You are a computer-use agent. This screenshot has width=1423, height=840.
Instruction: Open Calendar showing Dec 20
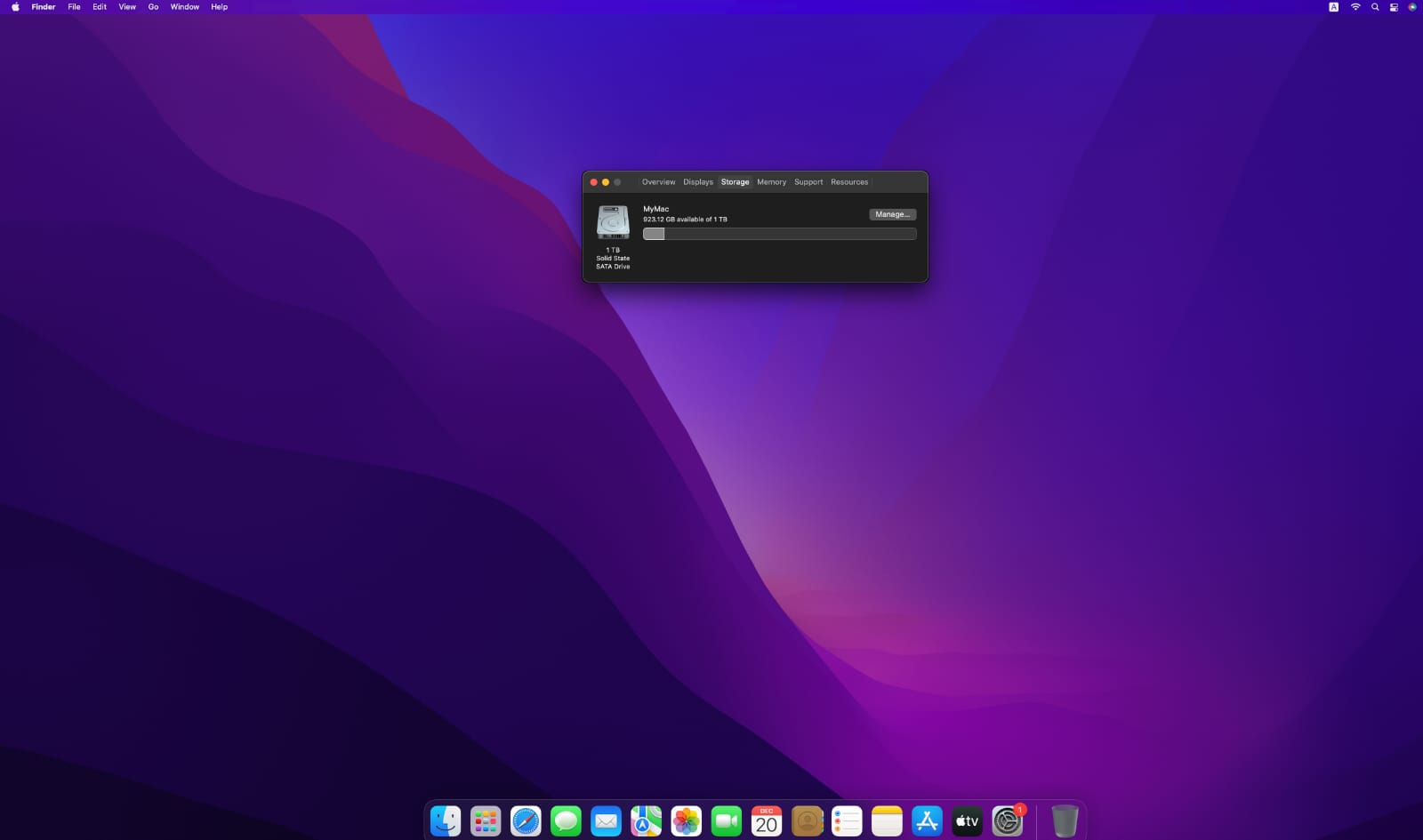767,820
